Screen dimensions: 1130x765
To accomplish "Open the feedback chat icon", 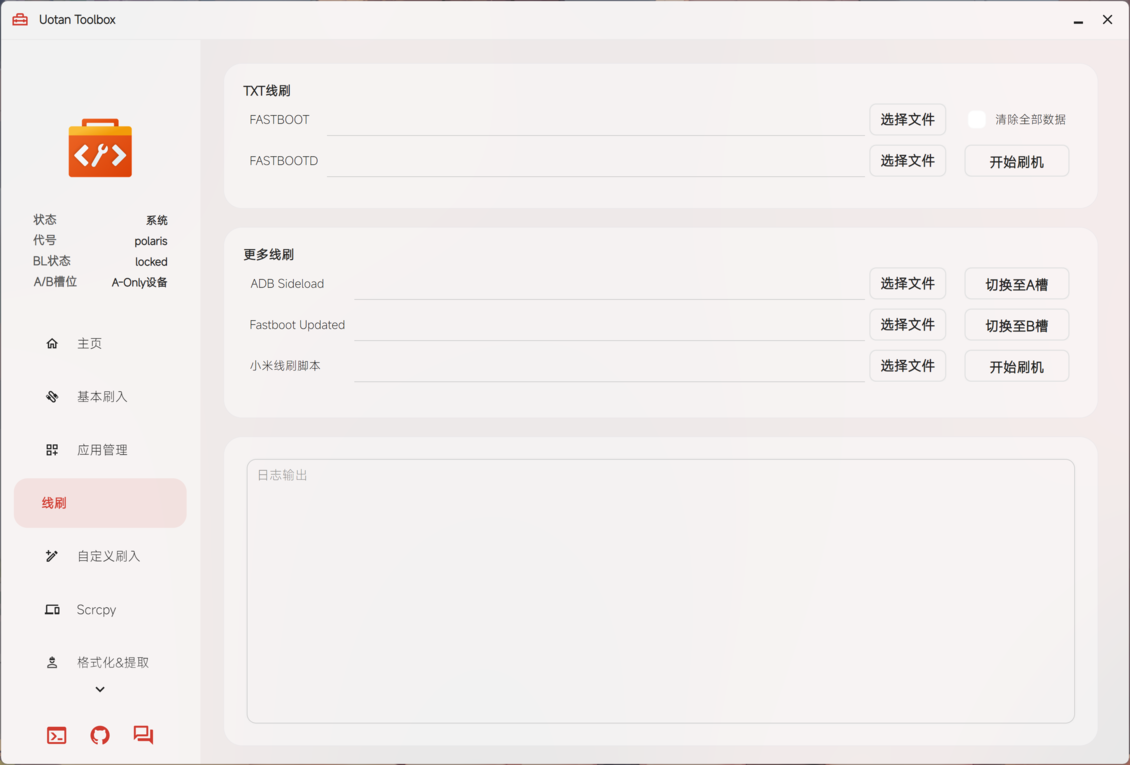I will (143, 735).
